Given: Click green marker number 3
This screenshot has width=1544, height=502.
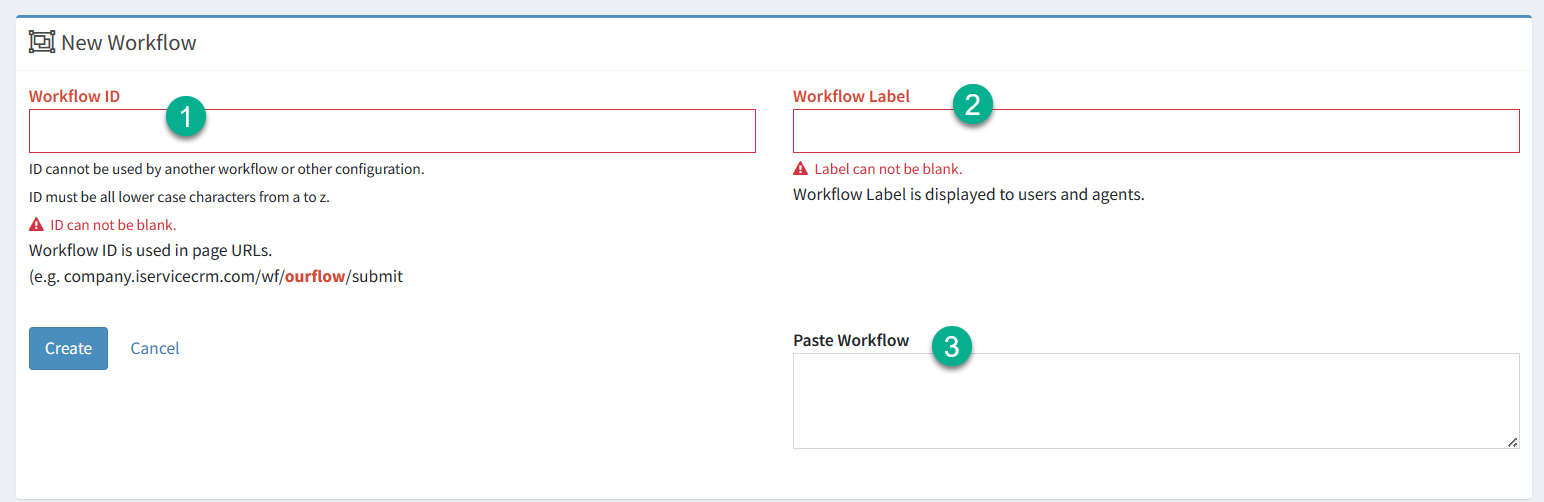Looking at the screenshot, I should tap(952, 347).
